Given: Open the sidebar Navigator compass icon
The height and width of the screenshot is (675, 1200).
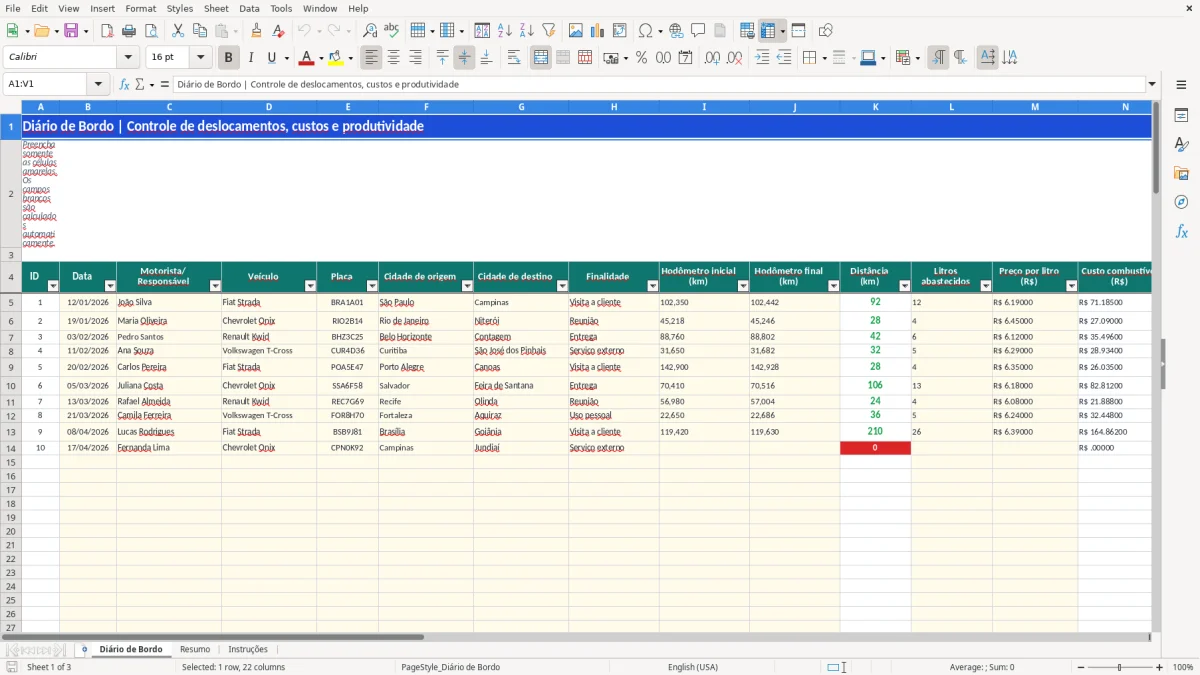Looking at the screenshot, I should [1181, 202].
